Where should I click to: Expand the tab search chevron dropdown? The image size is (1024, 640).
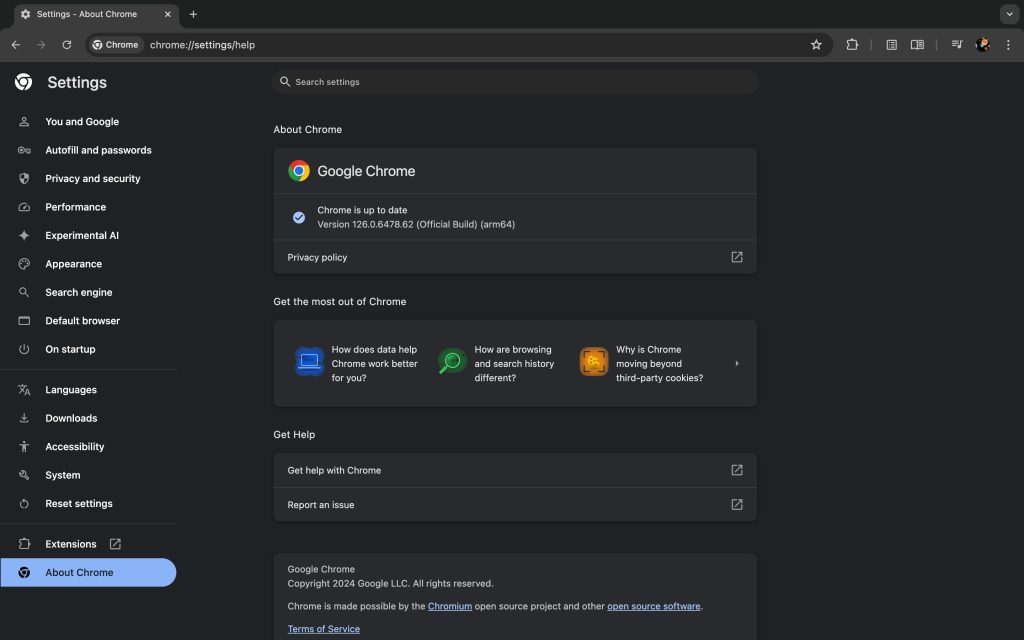coord(1008,14)
